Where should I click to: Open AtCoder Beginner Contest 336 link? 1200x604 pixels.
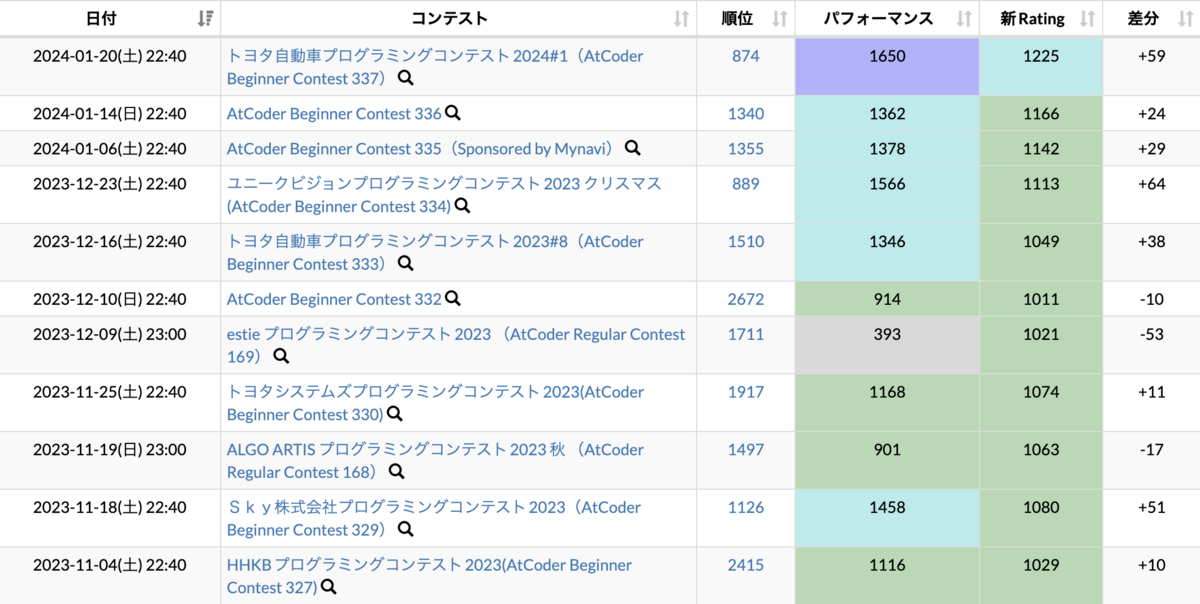[x=334, y=114]
